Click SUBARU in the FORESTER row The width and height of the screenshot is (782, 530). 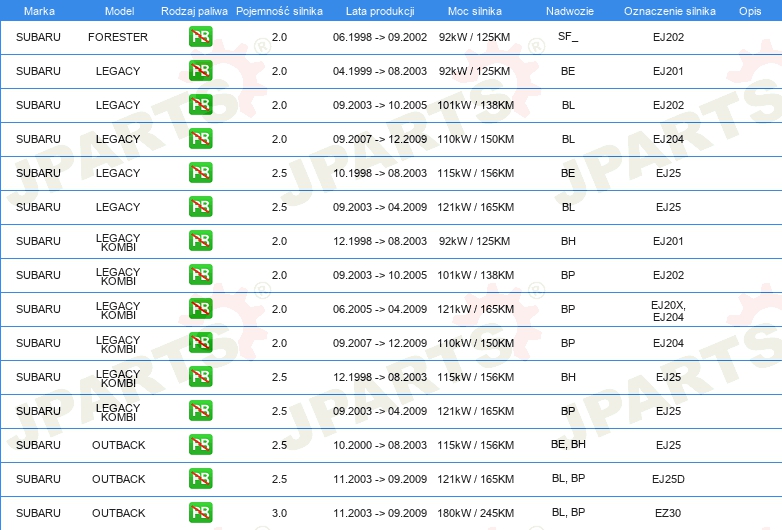point(38,37)
